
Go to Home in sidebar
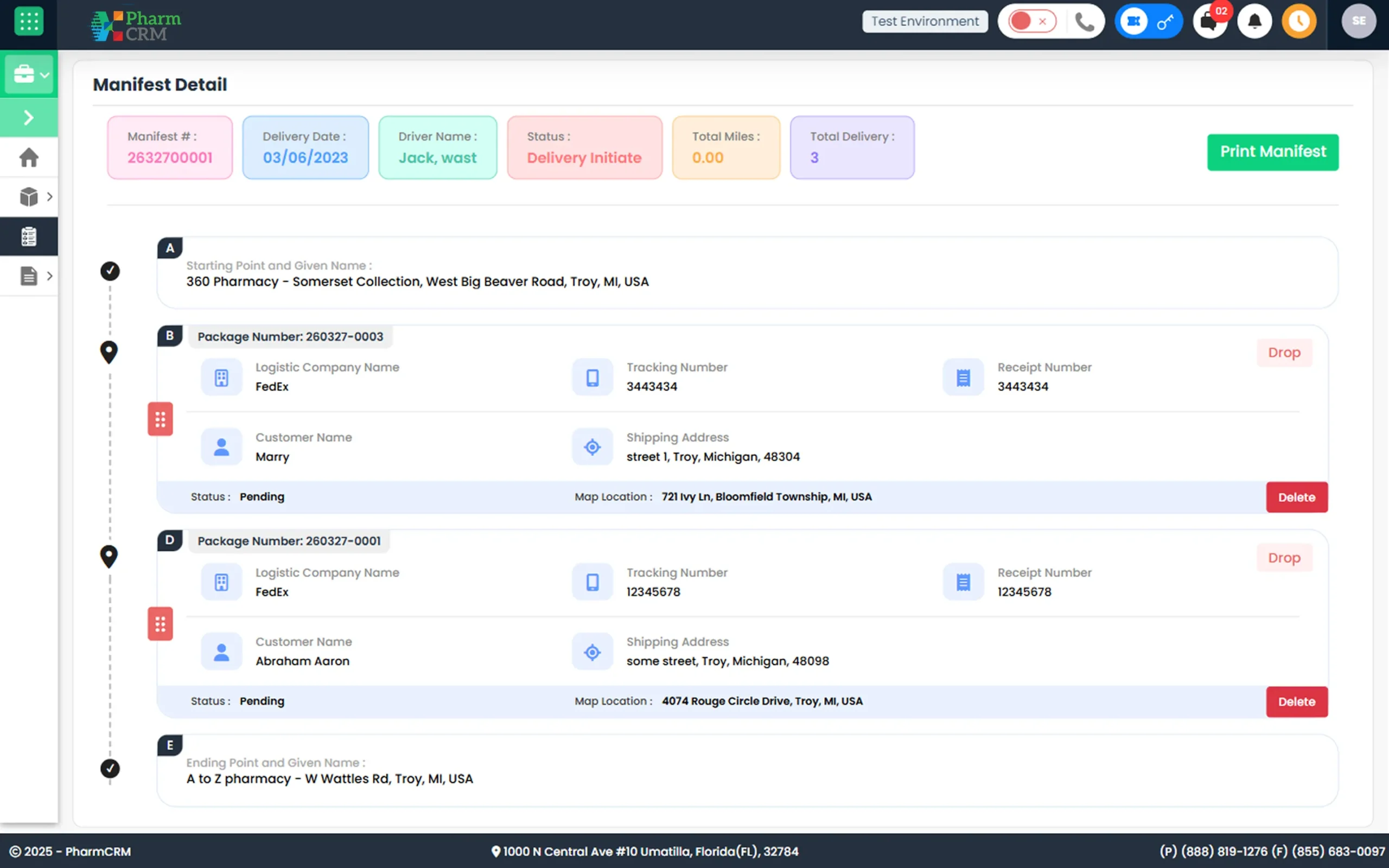[x=29, y=157]
